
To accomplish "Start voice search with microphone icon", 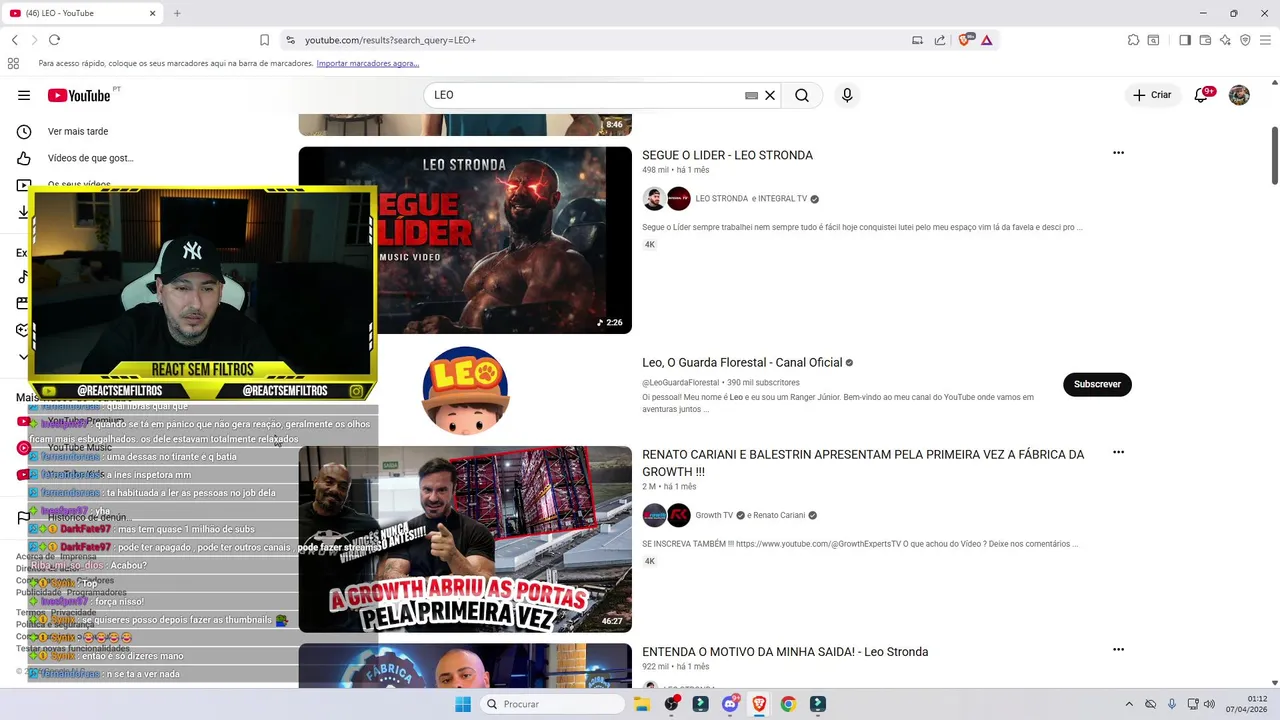I will (x=847, y=95).
